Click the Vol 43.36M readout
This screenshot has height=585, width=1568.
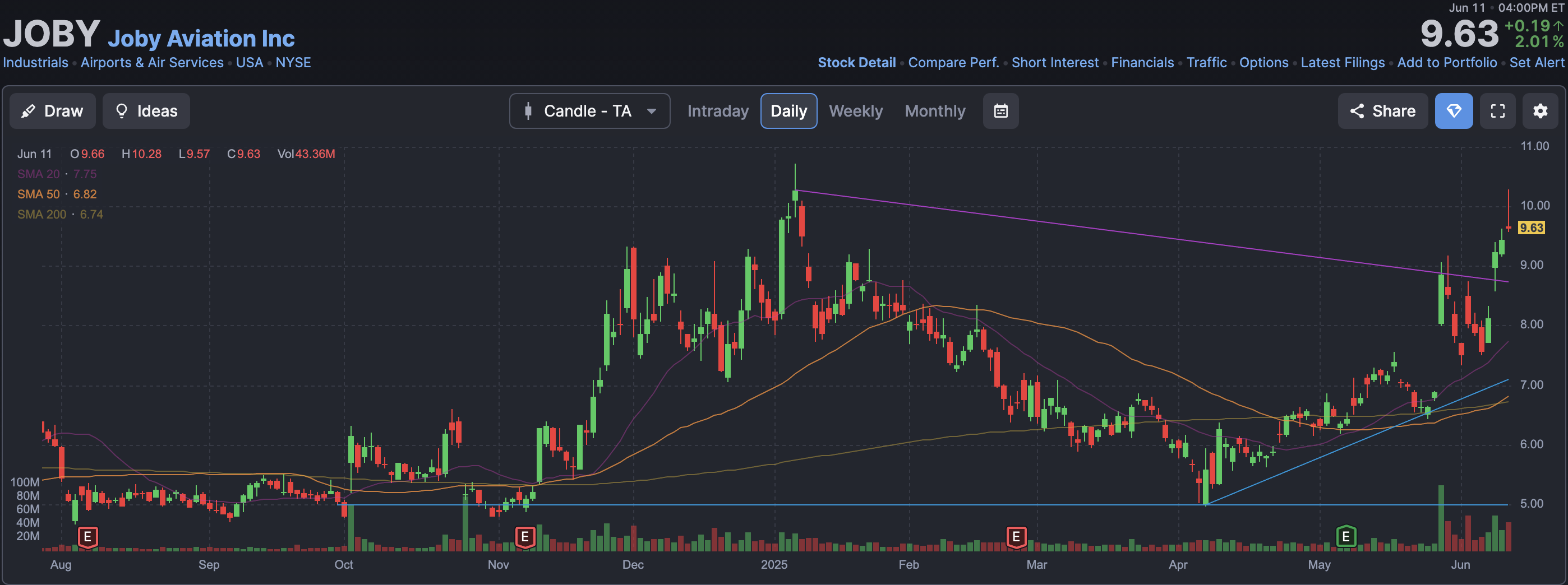(x=306, y=154)
